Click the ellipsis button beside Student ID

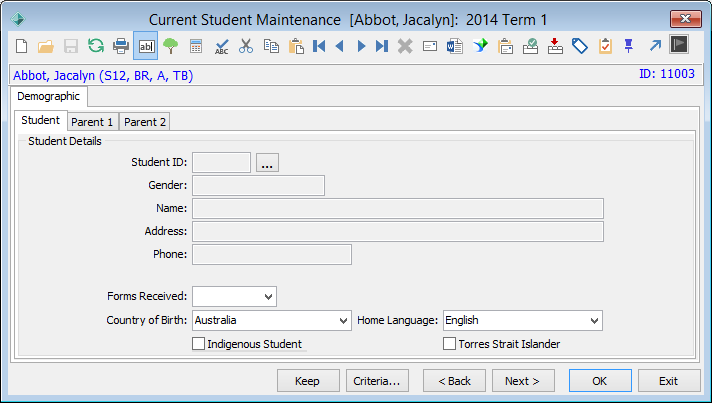267,162
